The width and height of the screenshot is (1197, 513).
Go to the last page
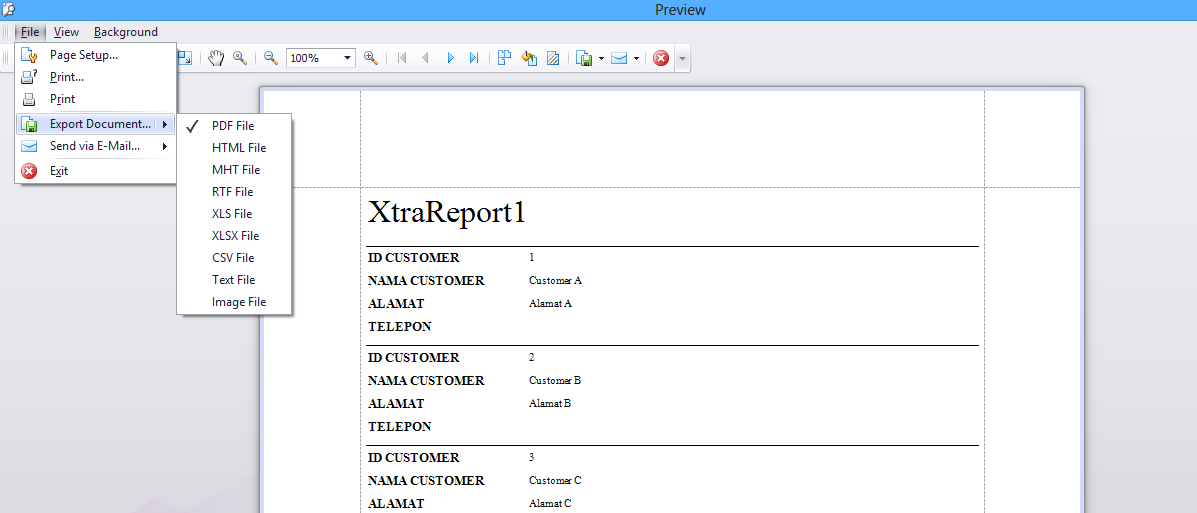pos(473,58)
